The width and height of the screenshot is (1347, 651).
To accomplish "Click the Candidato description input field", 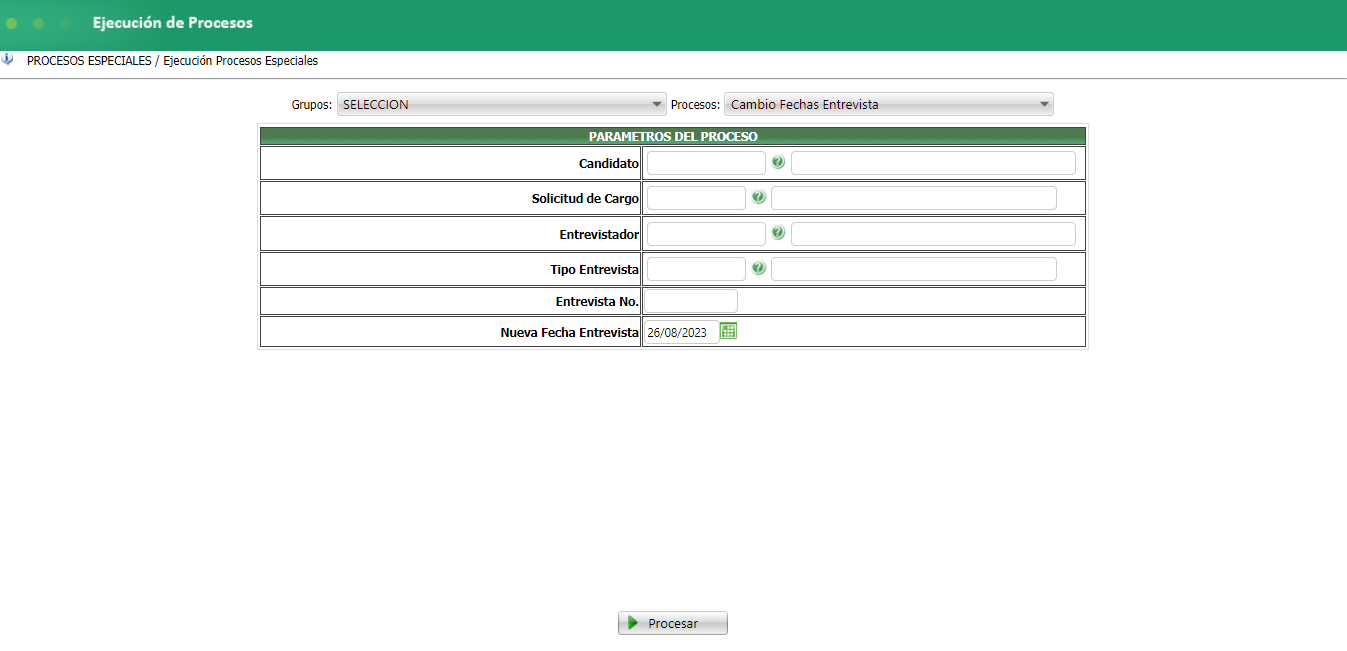I will (x=933, y=163).
